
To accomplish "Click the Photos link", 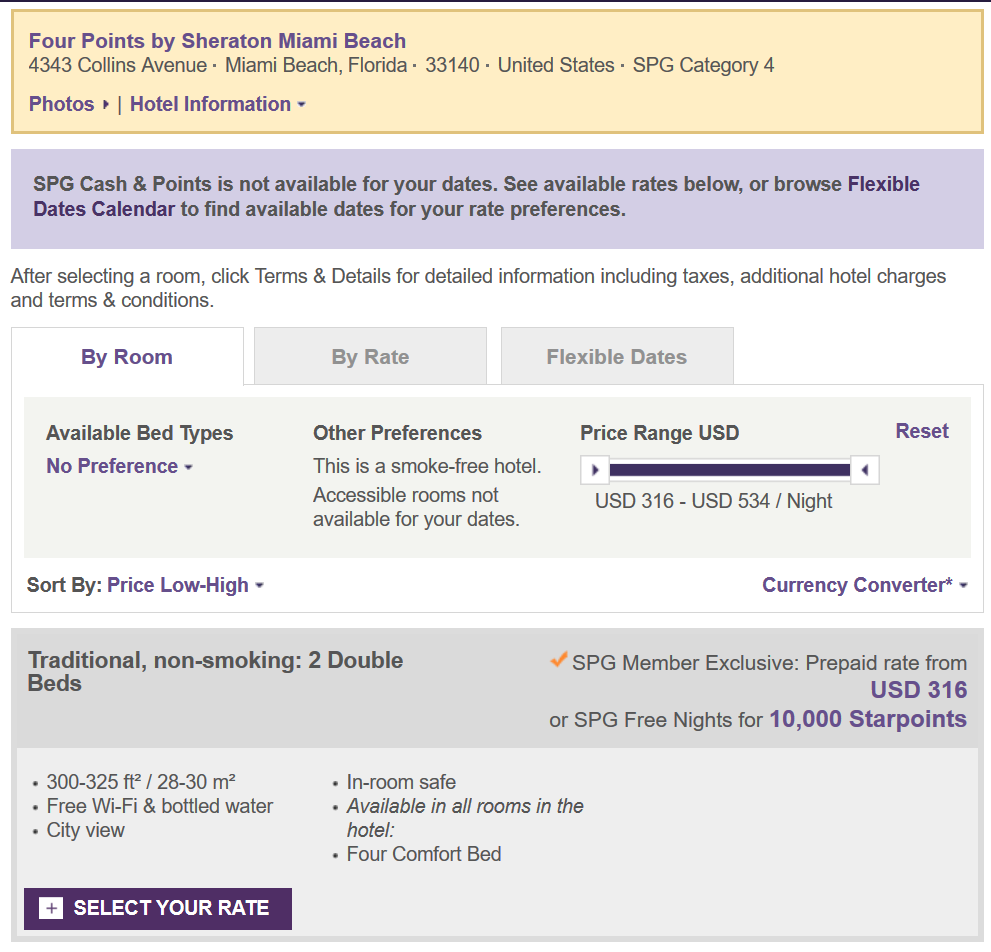I will coord(61,104).
